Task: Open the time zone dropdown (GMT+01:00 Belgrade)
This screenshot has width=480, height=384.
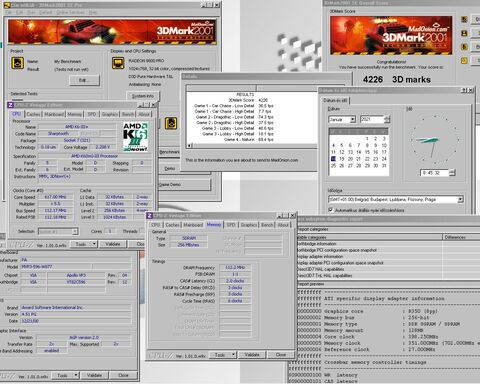Action: (460, 200)
